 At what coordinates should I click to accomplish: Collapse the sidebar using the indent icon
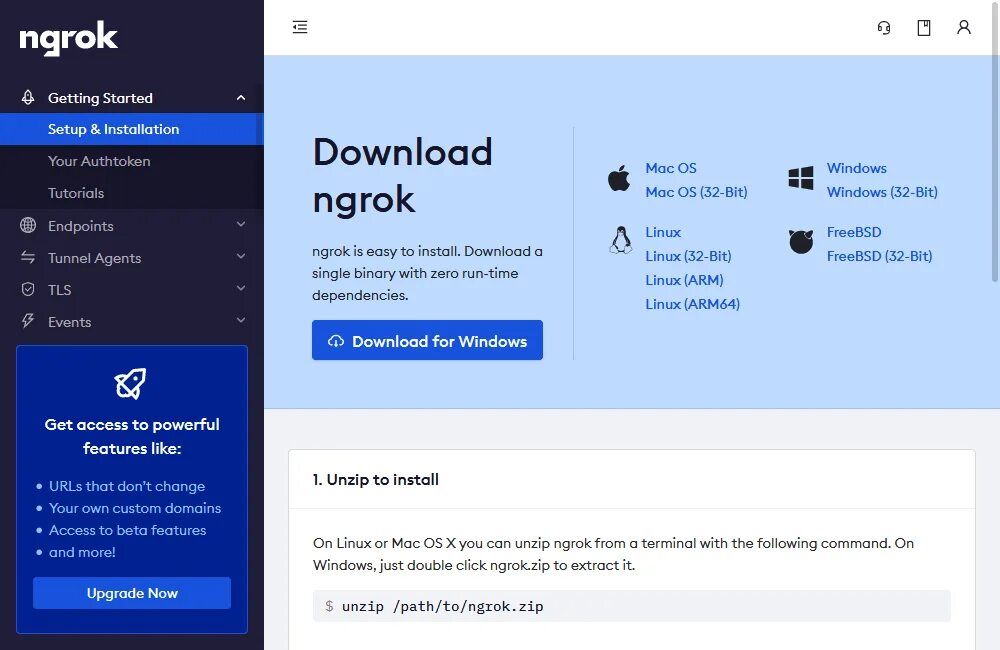300,27
